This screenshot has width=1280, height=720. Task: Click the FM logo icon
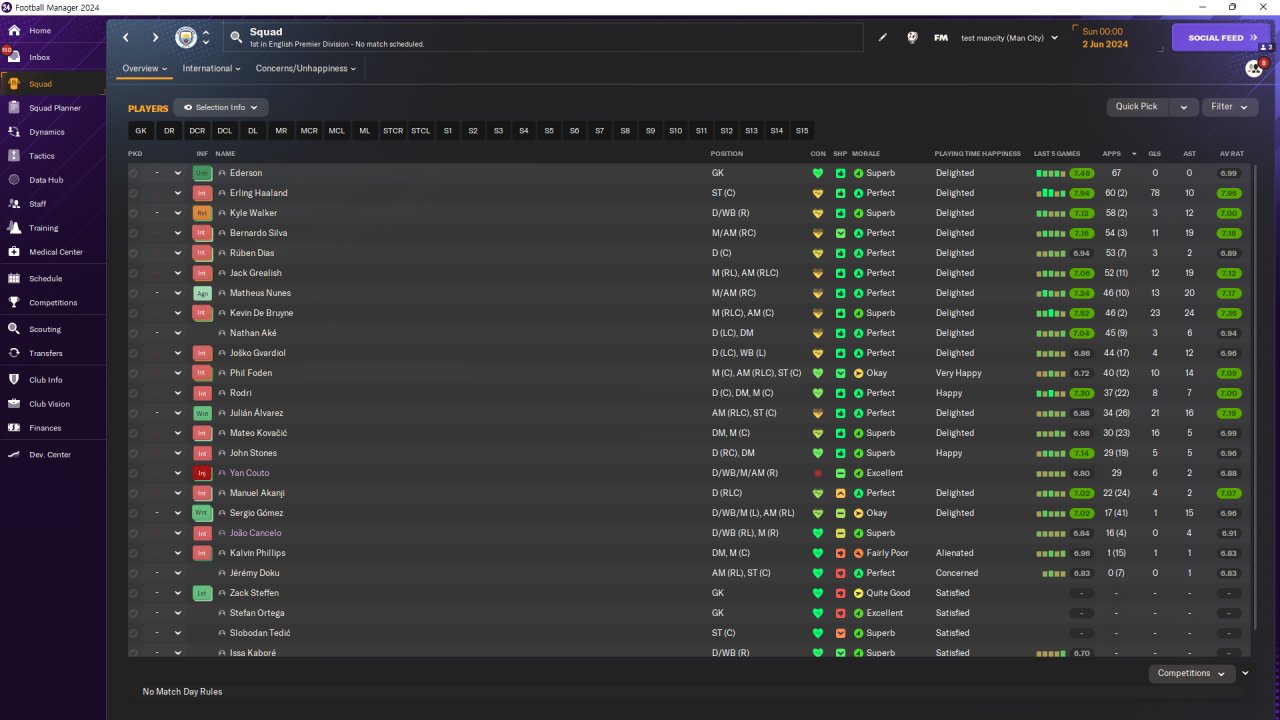[x=941, y=38]
